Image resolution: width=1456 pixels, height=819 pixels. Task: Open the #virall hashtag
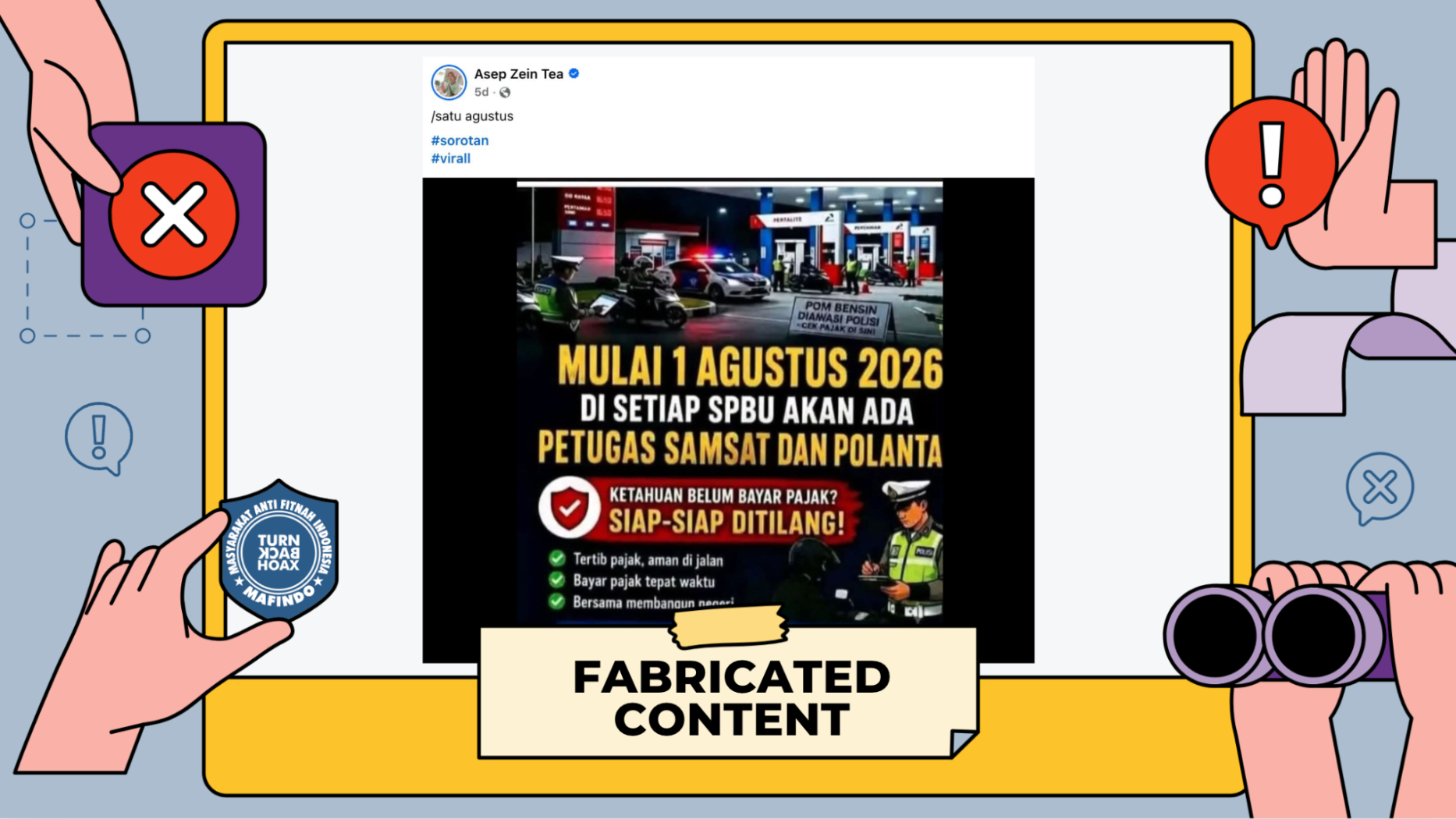pyautogui.click(x=450, y=158)
